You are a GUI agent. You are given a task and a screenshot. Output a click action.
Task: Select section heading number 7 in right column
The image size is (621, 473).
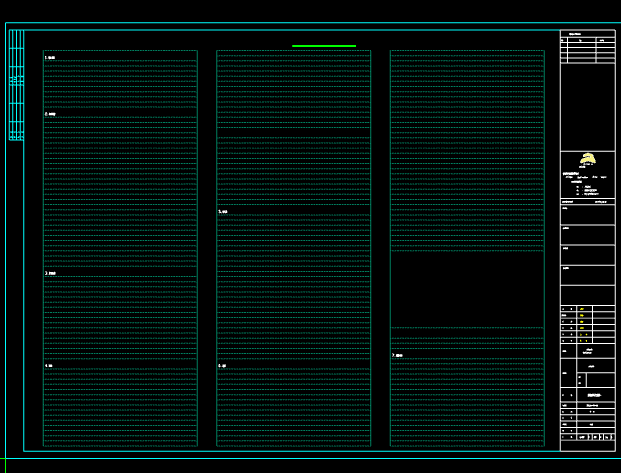(x=397, y=355)
